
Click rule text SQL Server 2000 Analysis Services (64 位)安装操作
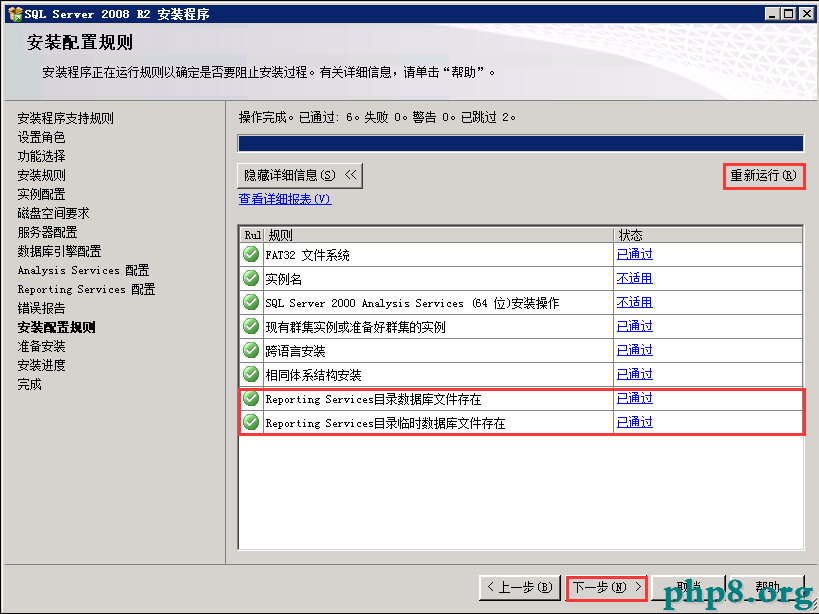412,303
